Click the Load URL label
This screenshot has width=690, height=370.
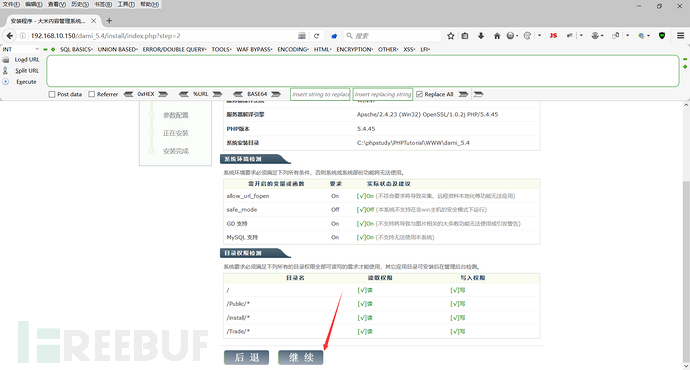(27, 59)
